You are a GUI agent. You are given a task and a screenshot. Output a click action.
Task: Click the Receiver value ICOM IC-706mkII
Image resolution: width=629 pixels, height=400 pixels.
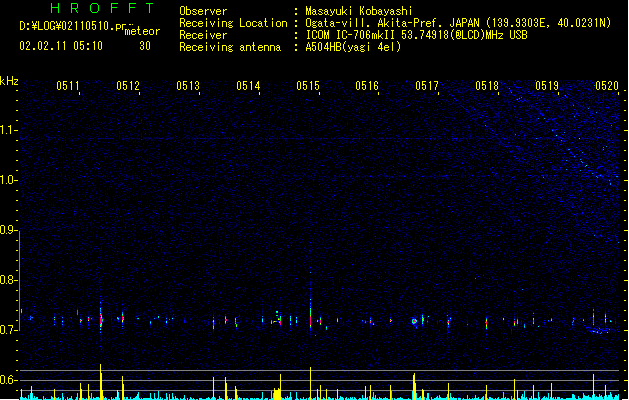coord(351,35)
